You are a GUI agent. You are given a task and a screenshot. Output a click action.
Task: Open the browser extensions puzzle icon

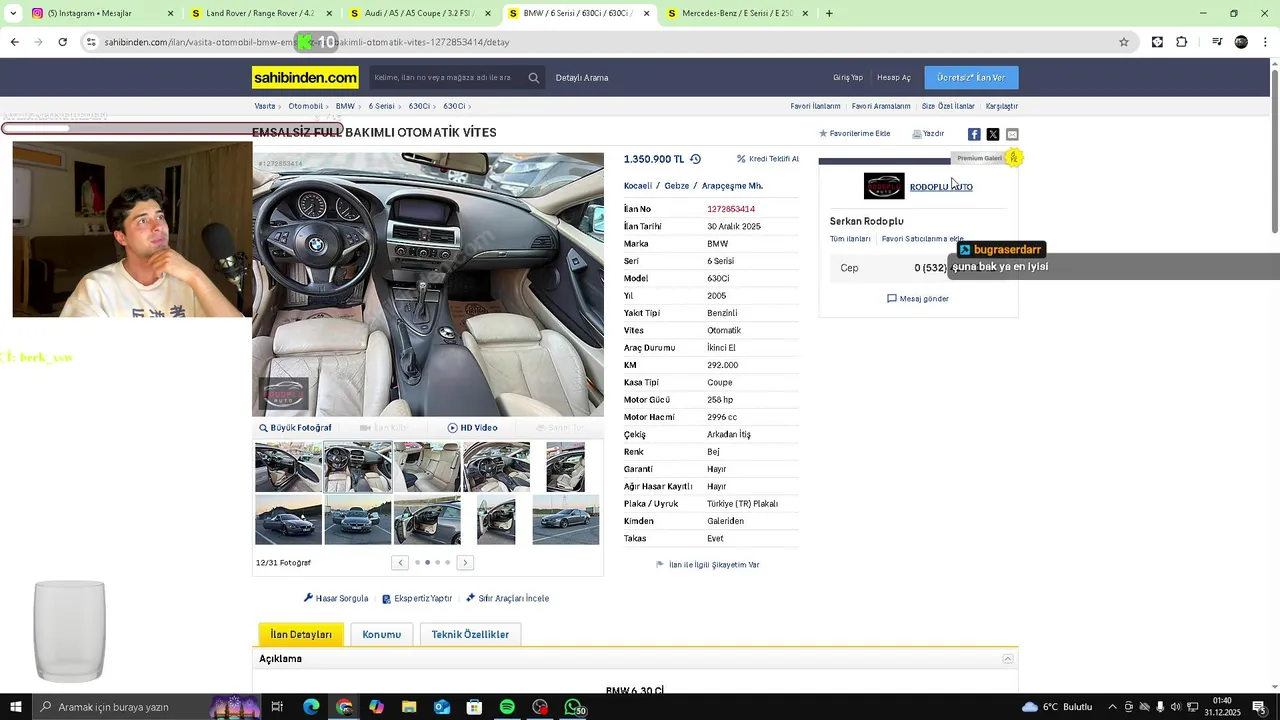point(1182,42)
